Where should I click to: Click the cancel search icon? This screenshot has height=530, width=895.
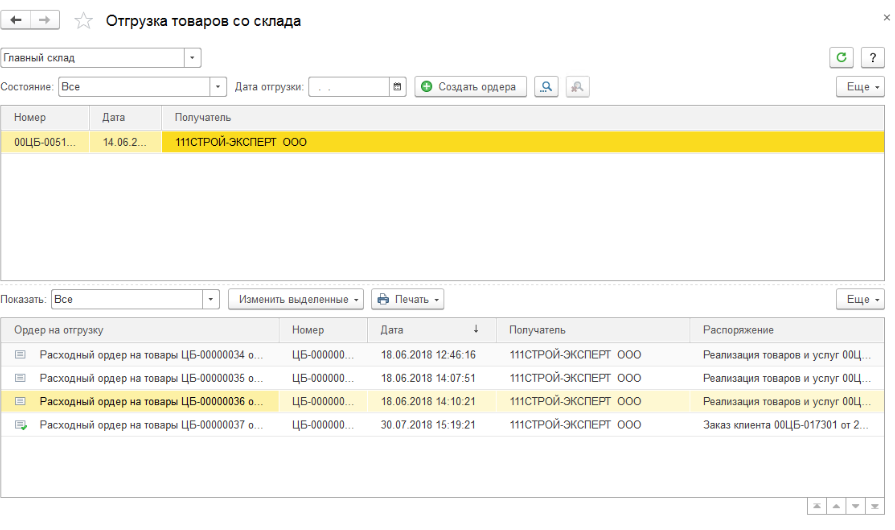point(577,87)
